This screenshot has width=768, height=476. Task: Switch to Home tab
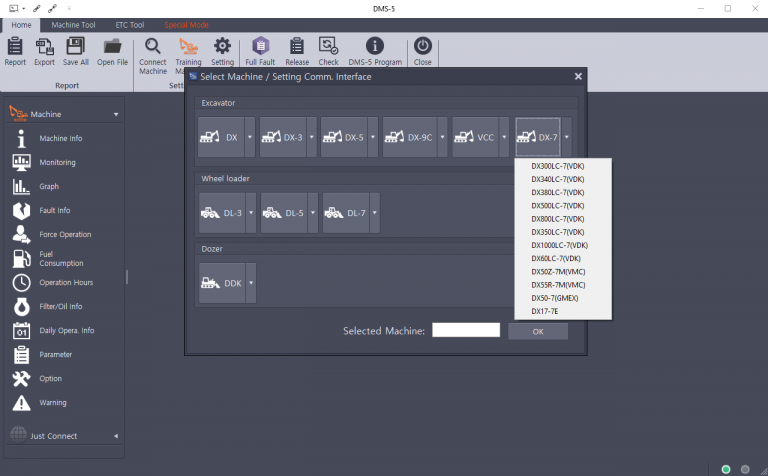21,25
